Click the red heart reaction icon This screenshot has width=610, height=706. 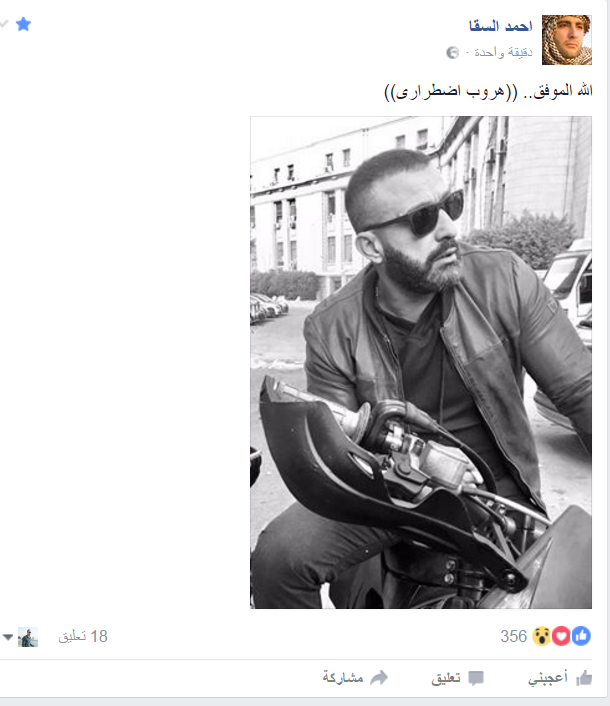[x=561, y=636]
